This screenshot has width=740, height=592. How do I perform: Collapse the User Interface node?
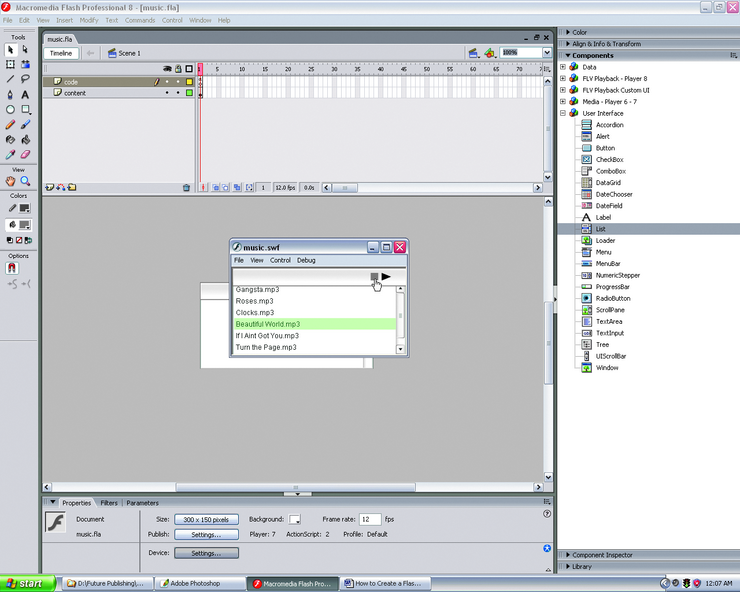[x=563, y=113]
